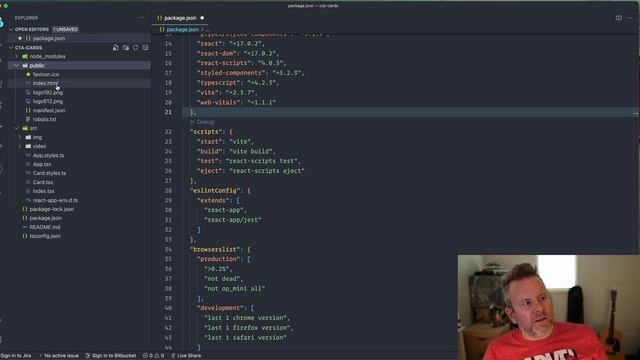Start Live Share from status bar
640x360 pixels.
(x=186, y=356)
